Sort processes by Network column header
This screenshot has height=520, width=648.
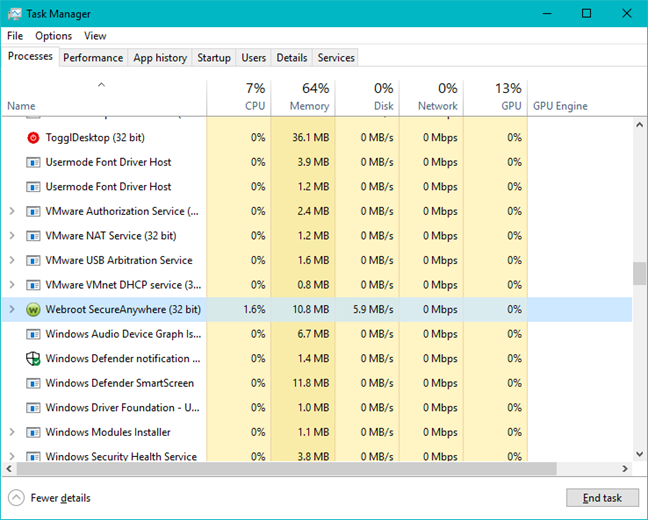click(x=431, y=98)
